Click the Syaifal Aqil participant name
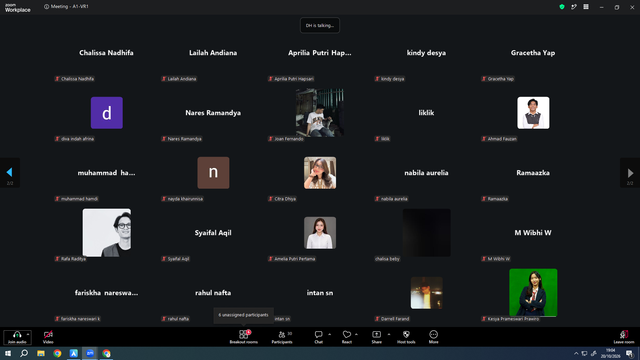The width and height of the screenshot is (640, 360). pyautogui.click(x=213, y=233)
